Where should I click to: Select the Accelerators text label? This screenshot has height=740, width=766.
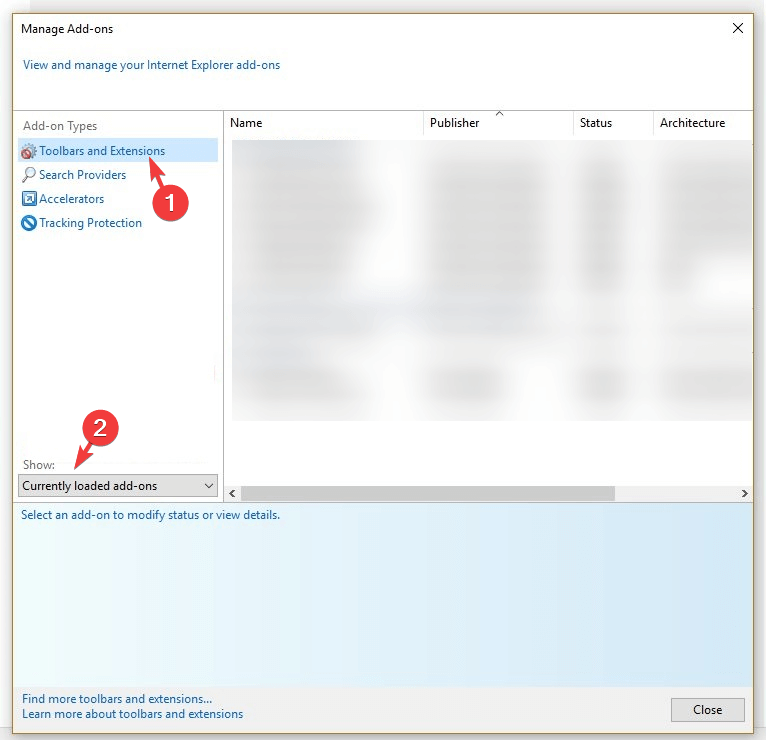(72, 199)
